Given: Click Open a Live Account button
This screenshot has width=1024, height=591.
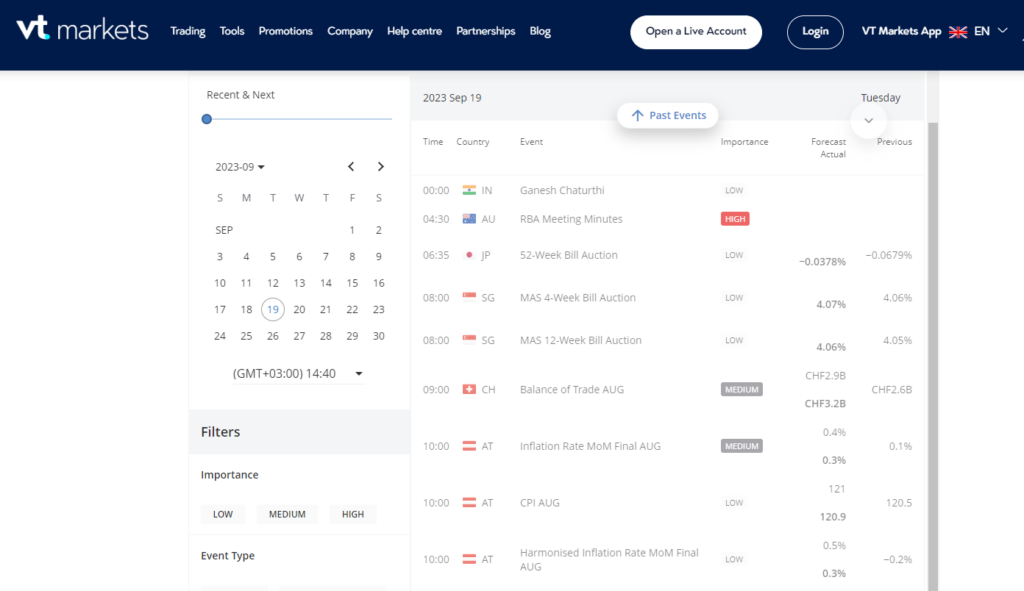Looking at the screenshot, I should click(696, 31).
